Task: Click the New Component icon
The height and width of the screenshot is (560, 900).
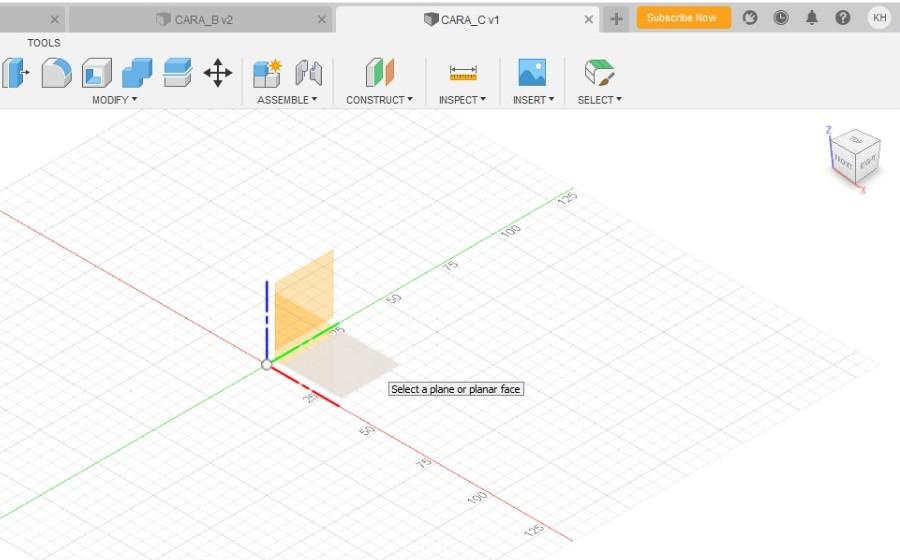Action: [267, 73]
